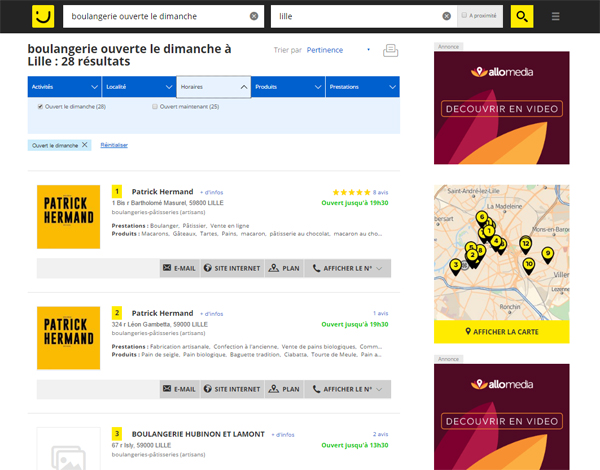Image resolution: width=600 pixels, height=470 pixels.
Task: Expand the Produits filter
Action: coord(288,87)
